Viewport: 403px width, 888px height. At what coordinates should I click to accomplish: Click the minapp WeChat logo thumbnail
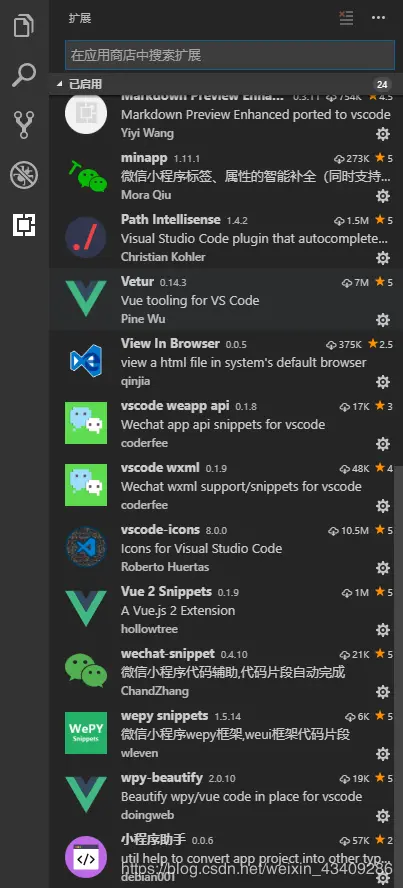tap(86, 175)
